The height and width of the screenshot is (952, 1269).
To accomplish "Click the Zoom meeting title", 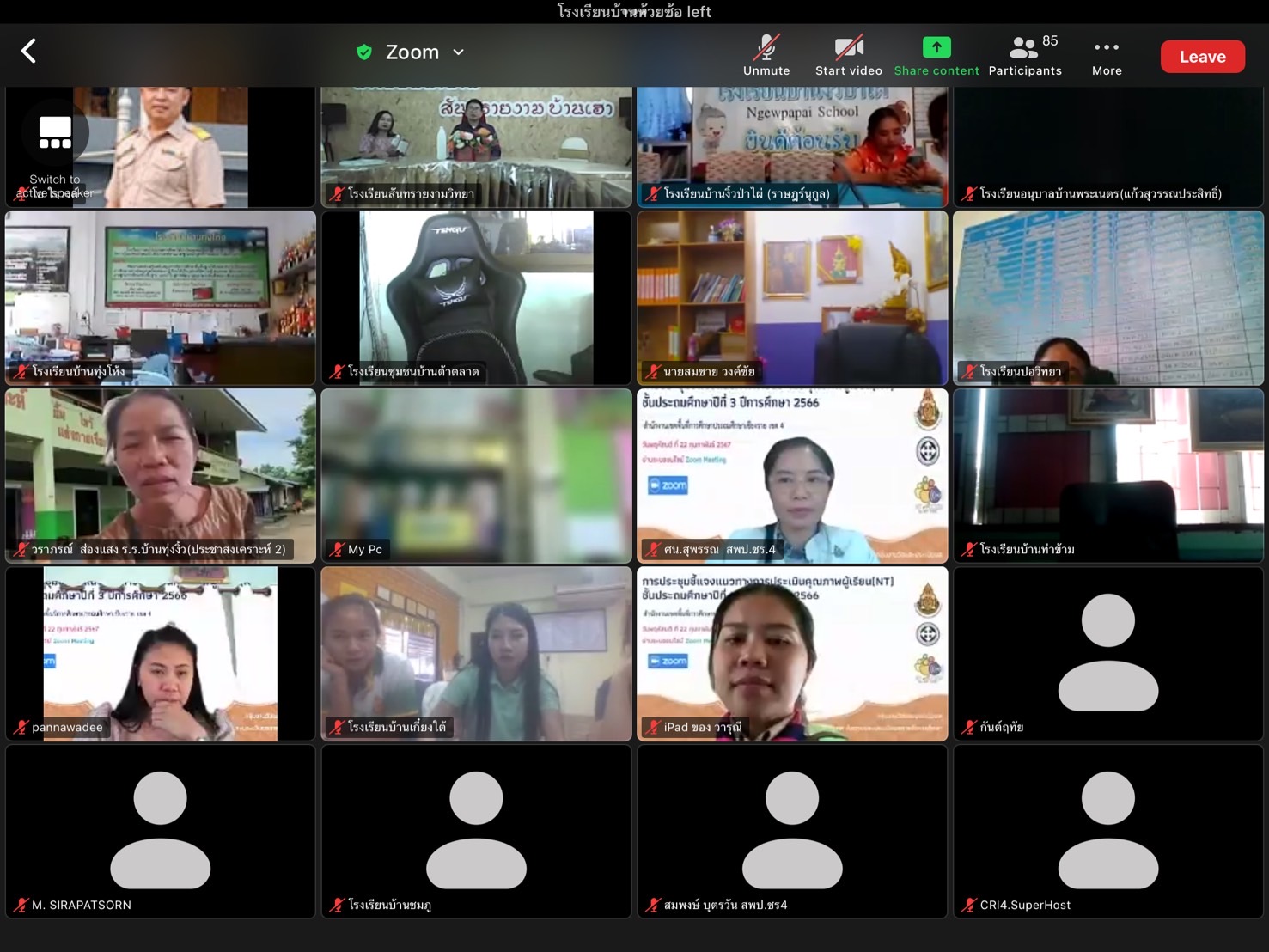I will (x=412, y=52).
